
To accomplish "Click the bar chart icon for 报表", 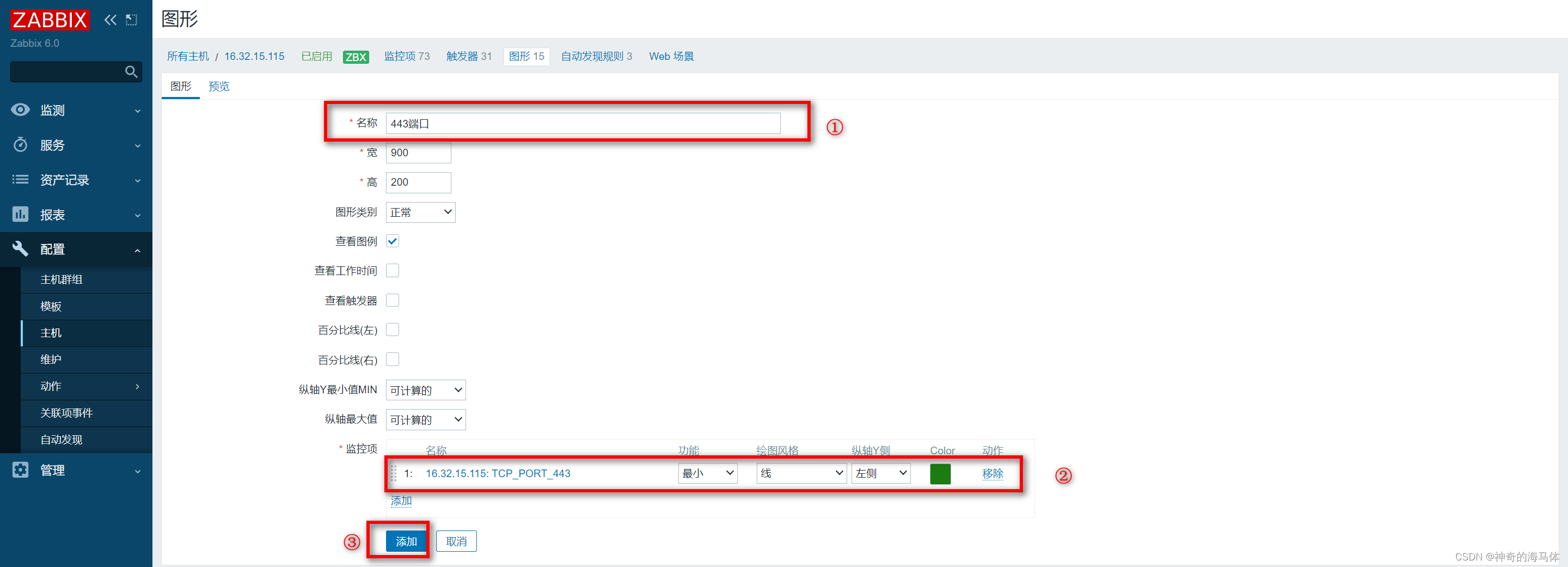I will coord(20,215).
